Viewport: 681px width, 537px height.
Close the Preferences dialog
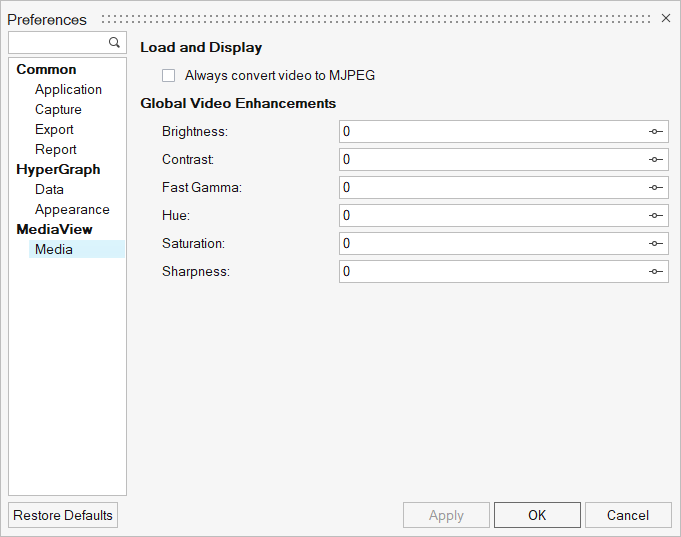point(666,19)
